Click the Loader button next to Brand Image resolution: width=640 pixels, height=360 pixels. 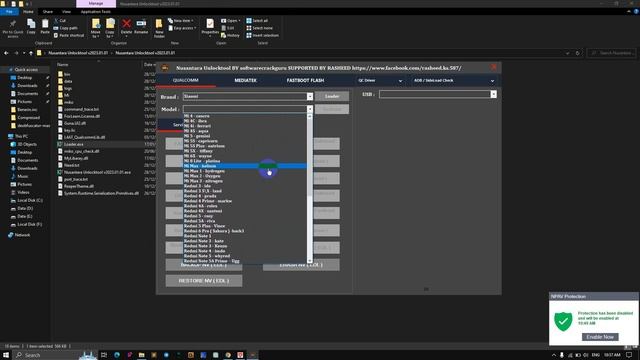coord(332,96)
